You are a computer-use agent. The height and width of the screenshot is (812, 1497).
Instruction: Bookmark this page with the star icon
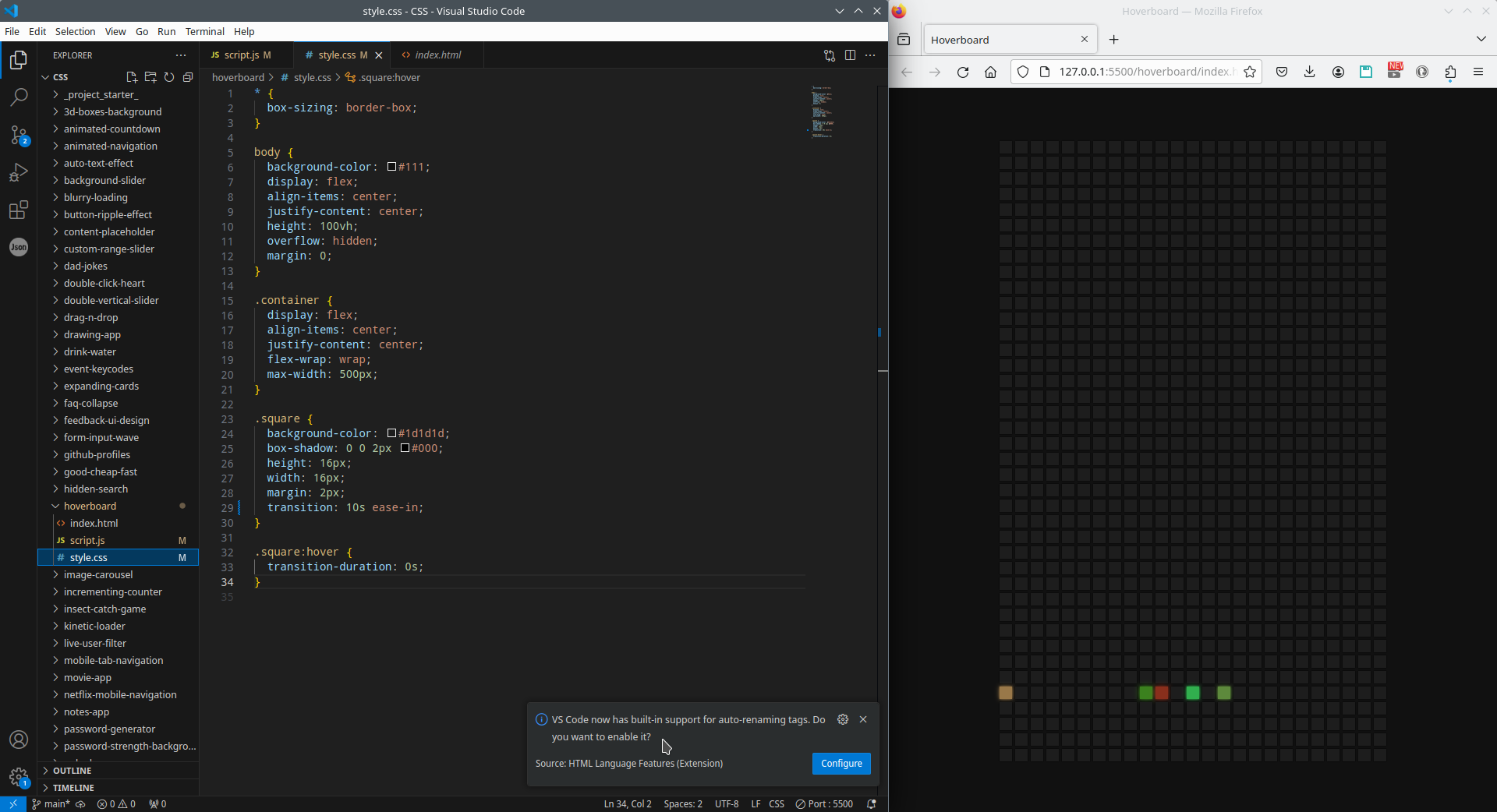tap(1250, 72)
